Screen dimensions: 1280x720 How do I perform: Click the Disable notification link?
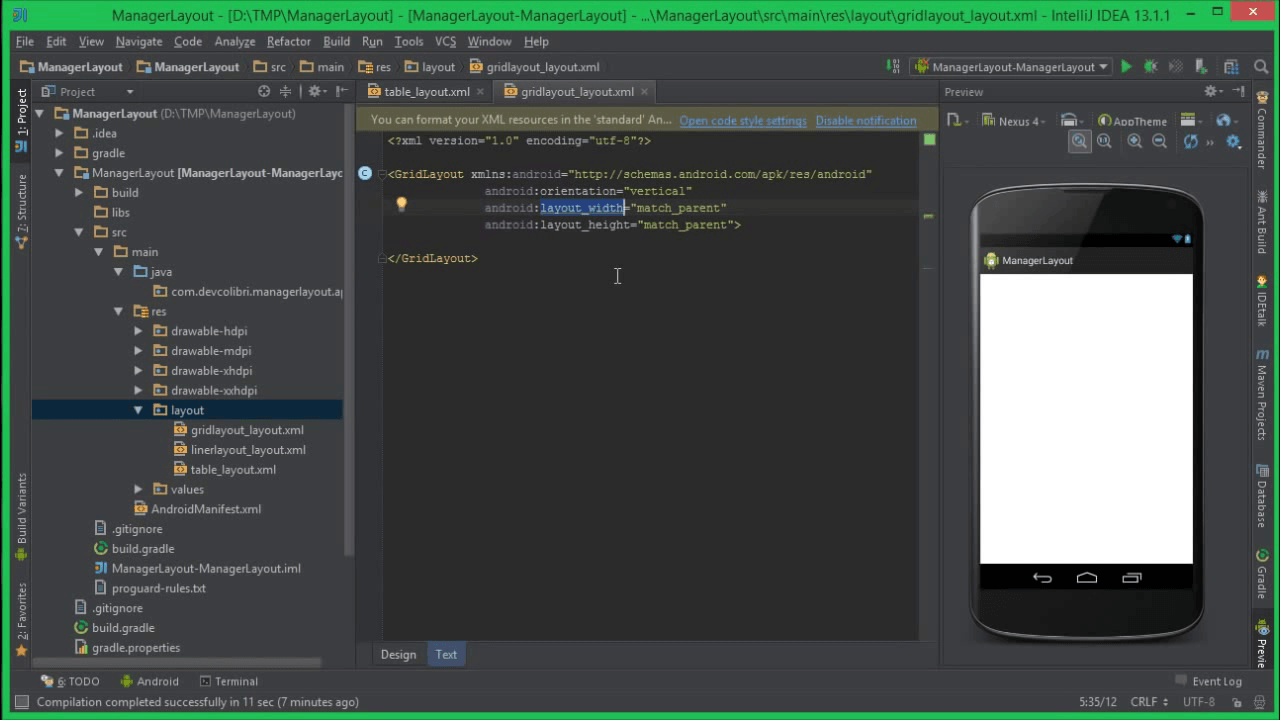[x=866, y=120]
